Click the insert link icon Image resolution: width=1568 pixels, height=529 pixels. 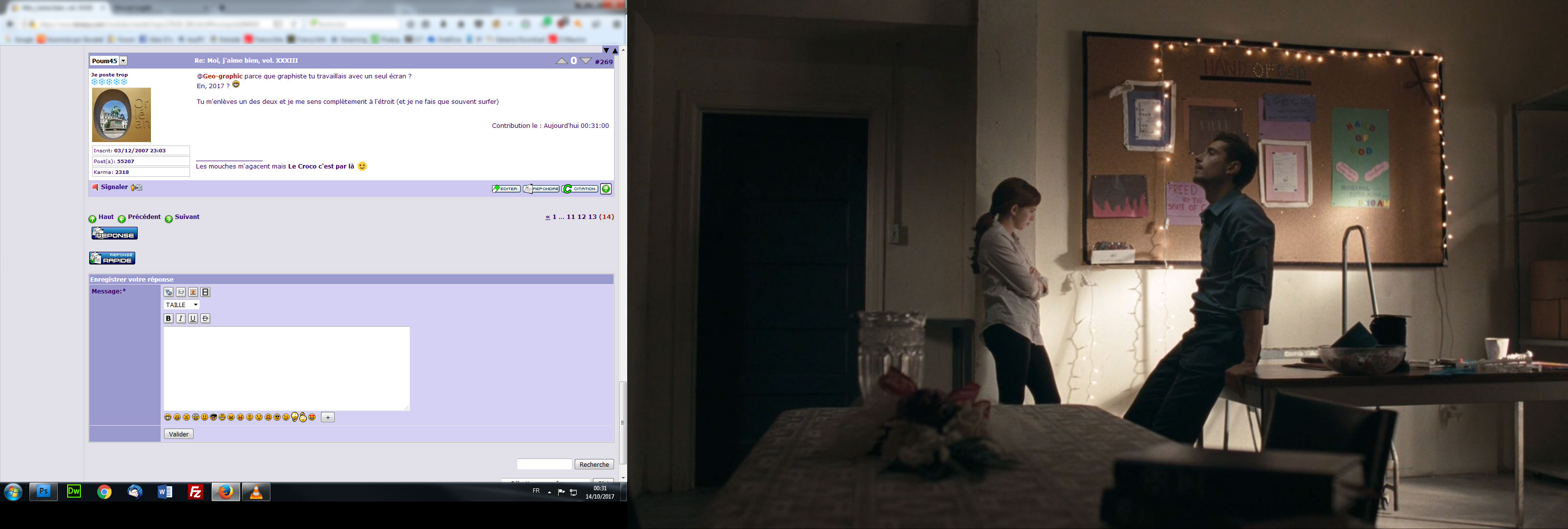[169, 292]
